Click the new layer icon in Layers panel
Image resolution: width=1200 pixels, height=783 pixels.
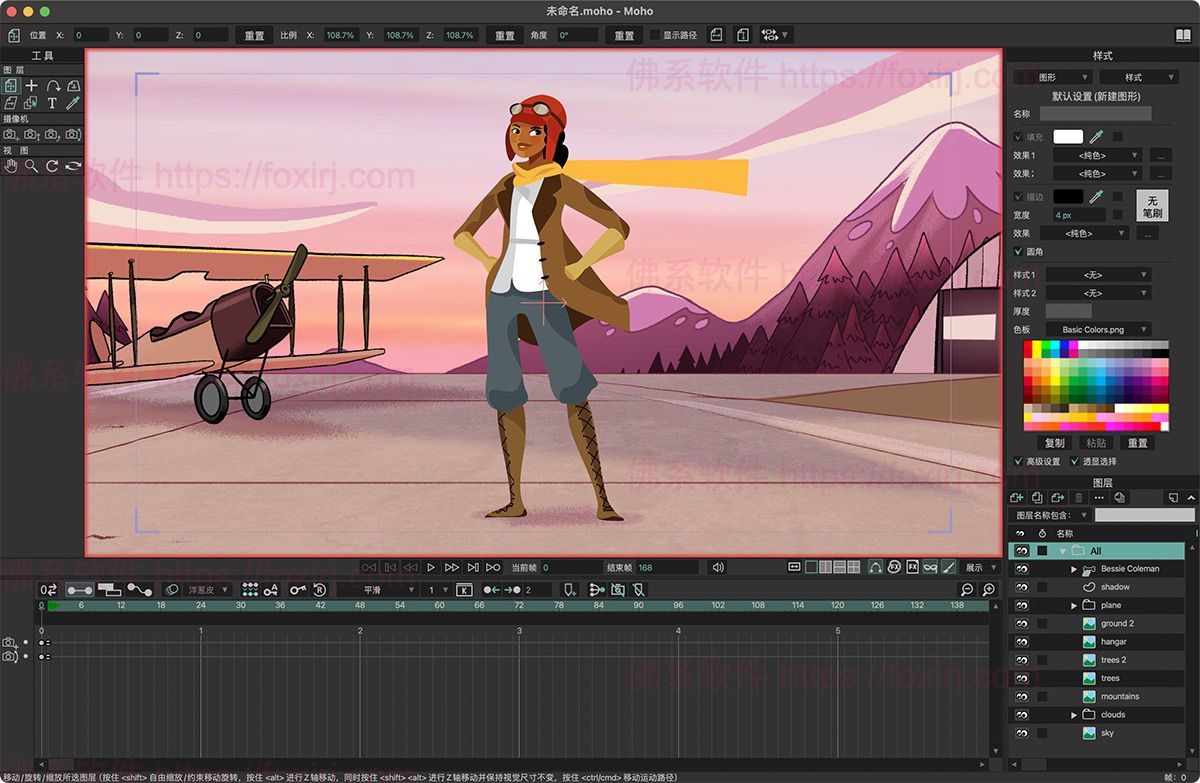(1017, 497)
